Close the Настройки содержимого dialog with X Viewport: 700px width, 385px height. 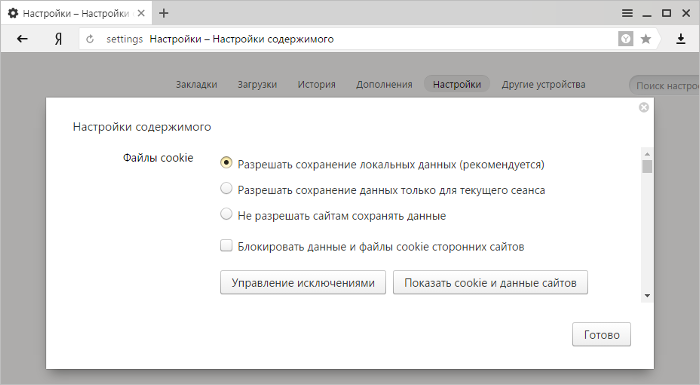coord(644,107)
